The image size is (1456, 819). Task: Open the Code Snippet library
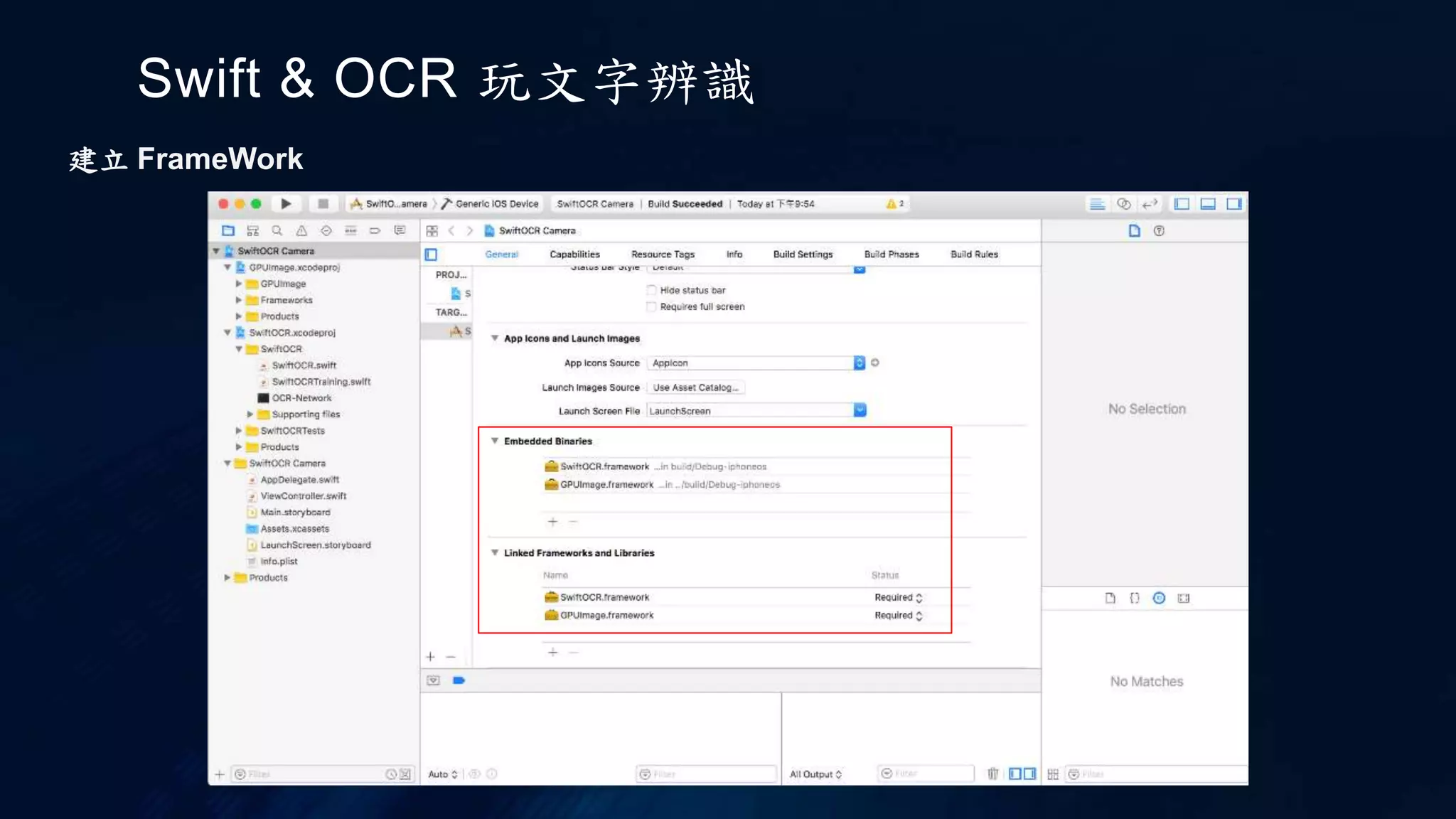click(x=1135, y=598)
